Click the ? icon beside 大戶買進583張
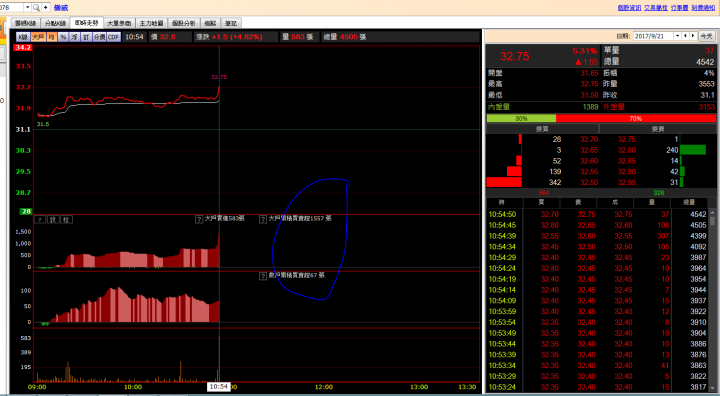The image size is (720, 396). tap(199, 219)
